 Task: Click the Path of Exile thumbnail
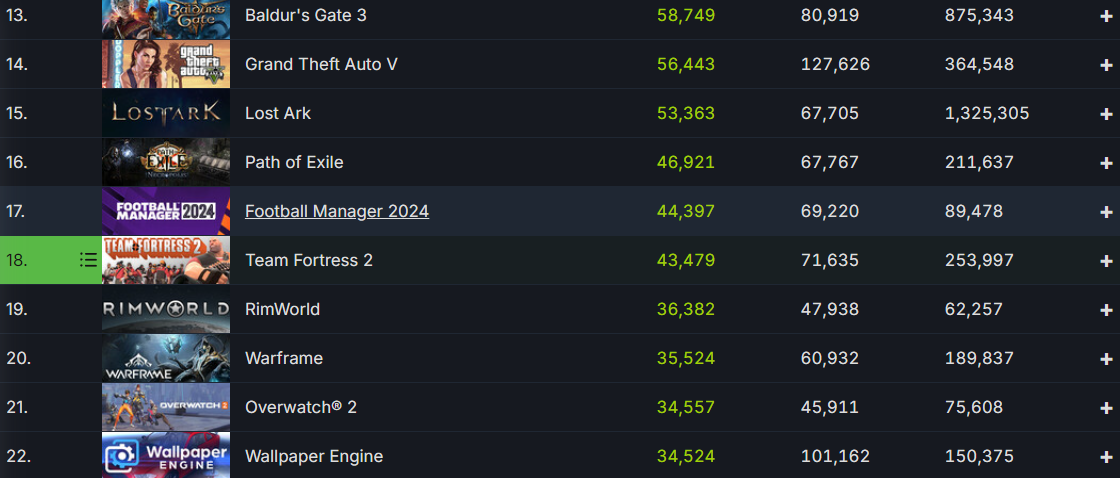[166, 162]
